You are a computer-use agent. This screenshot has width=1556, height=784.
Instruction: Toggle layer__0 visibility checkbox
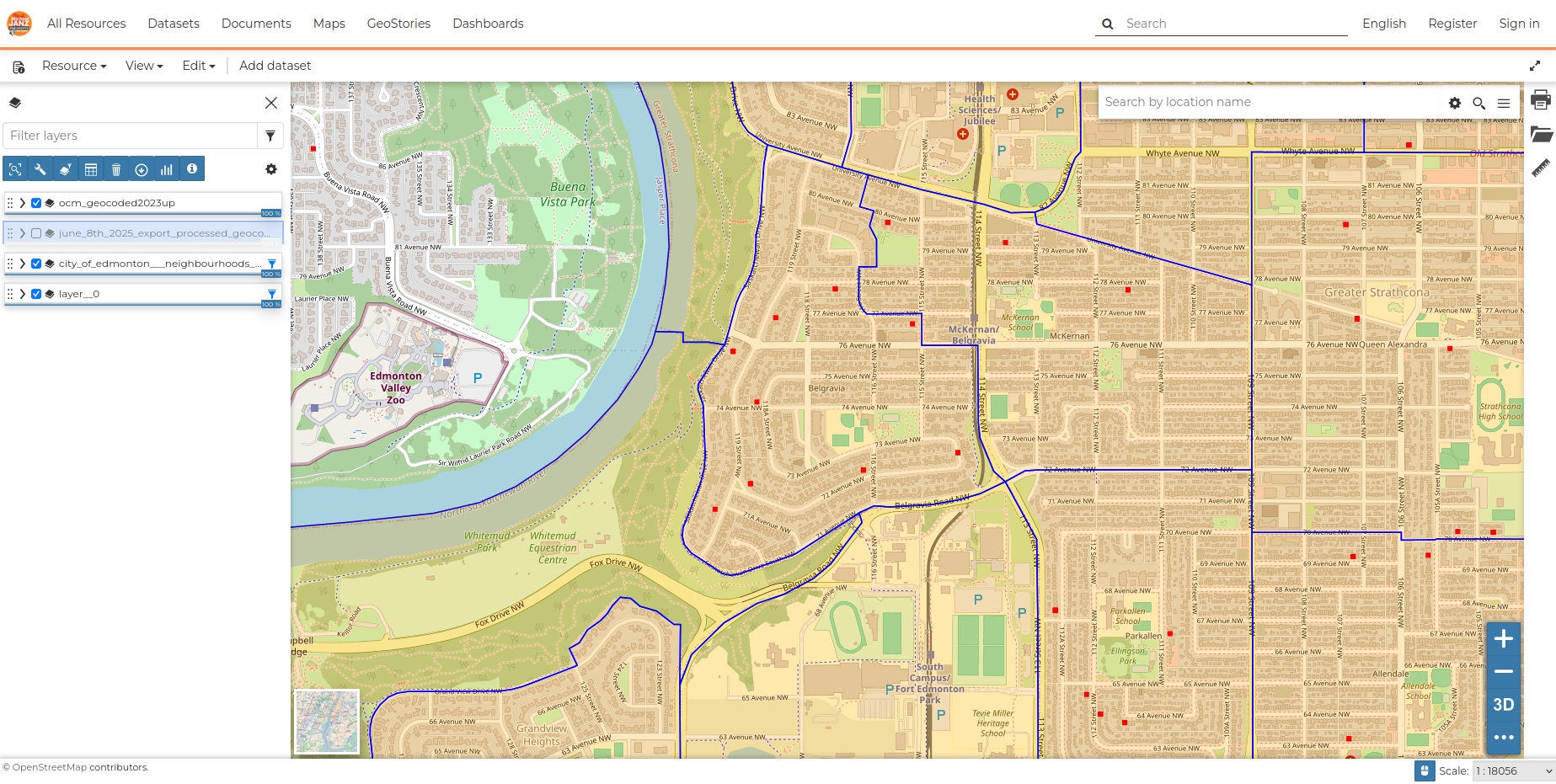36,294
